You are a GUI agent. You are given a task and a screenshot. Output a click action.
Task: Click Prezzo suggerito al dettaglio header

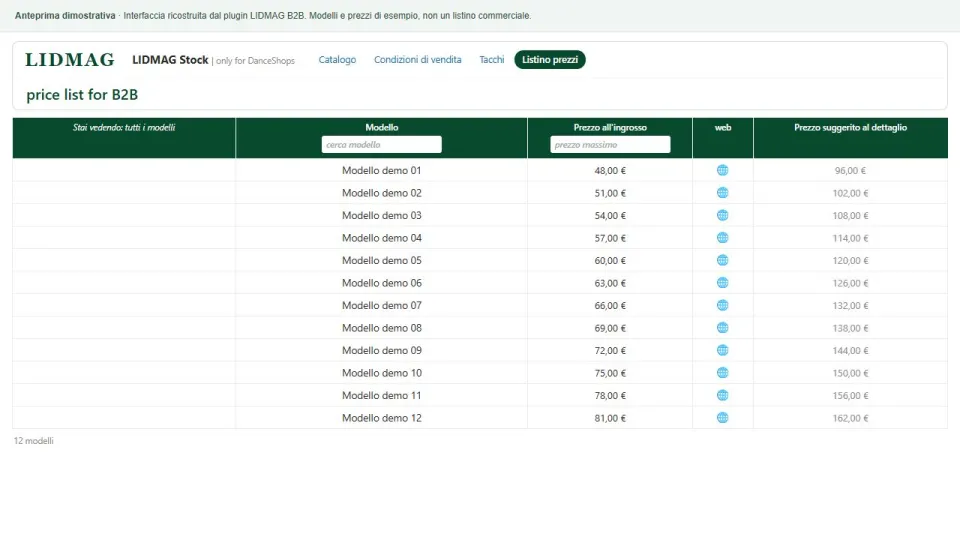click(x=850, y=127)
